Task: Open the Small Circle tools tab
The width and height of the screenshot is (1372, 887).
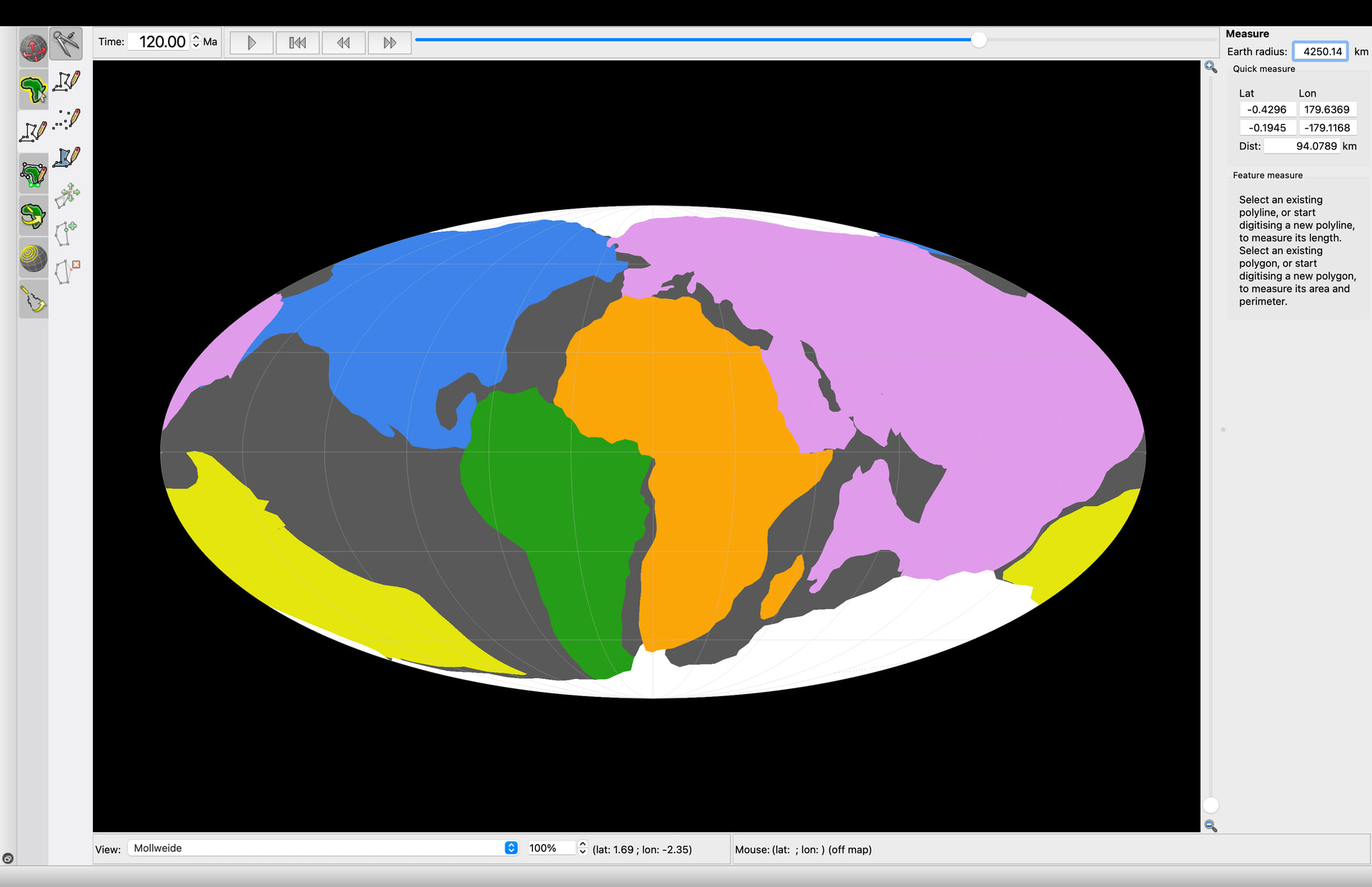Action: pyautogui.click(x=33, y=257)
